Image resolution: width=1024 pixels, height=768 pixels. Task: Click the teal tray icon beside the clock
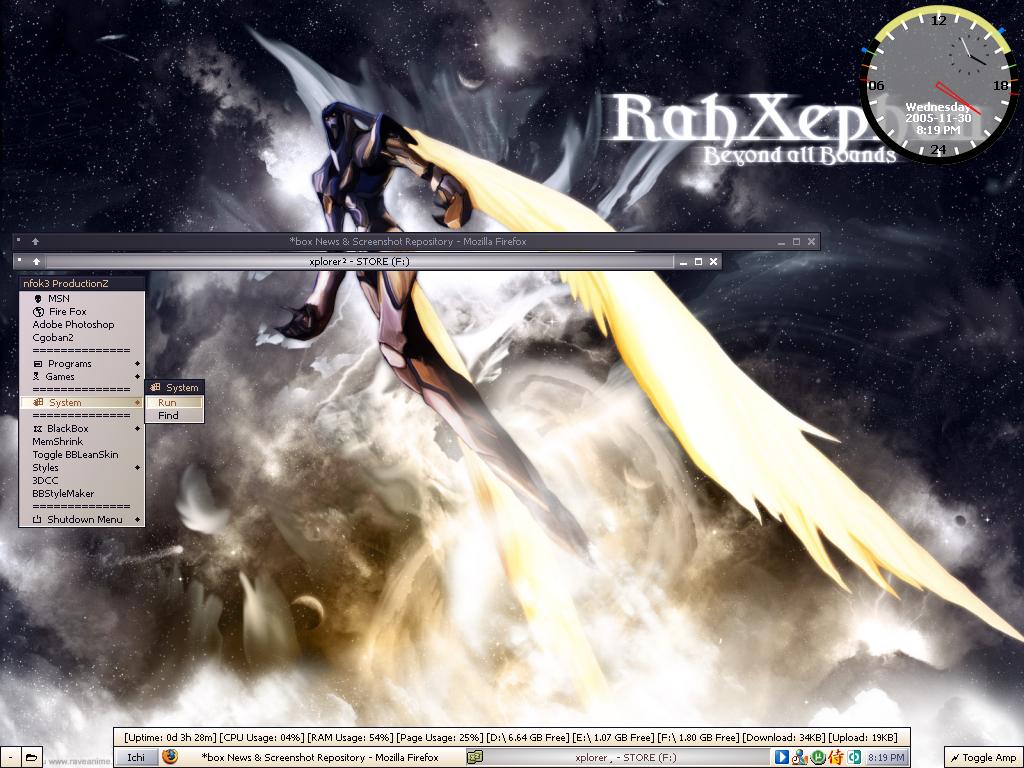pyautogui.click(x=854, y=757)
